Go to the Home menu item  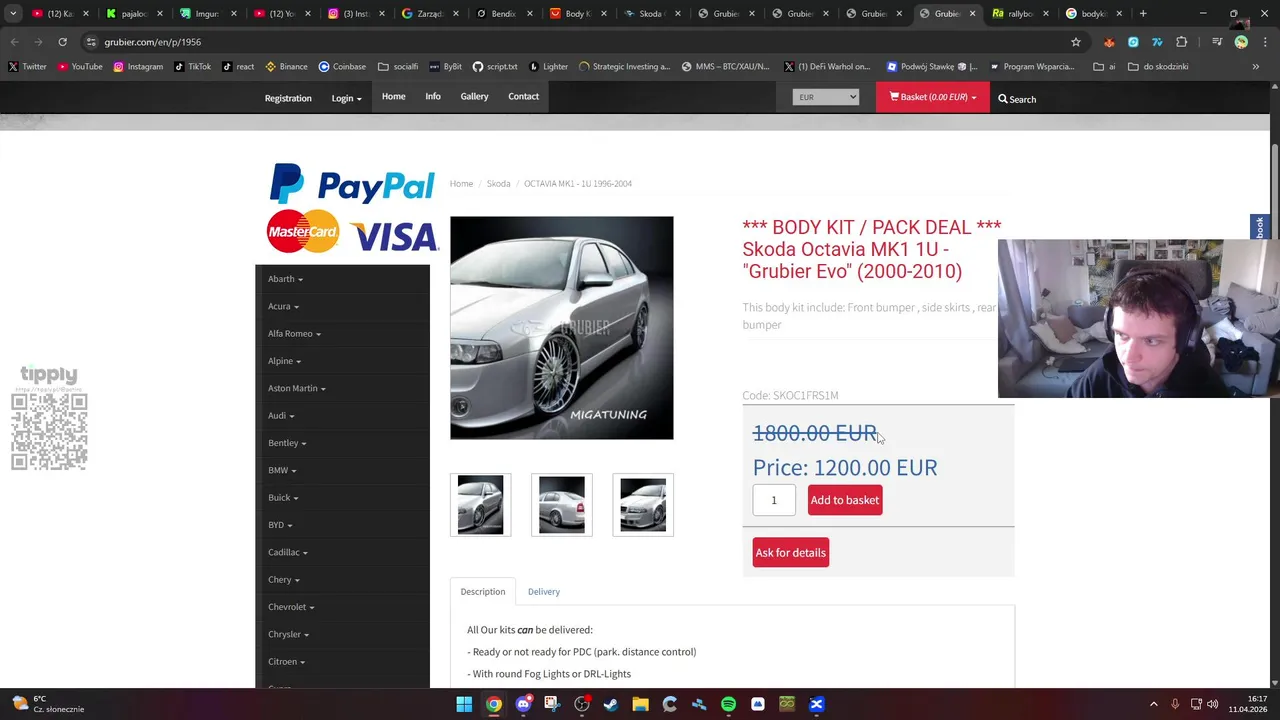pyautogui.click(x=393, y=97)
